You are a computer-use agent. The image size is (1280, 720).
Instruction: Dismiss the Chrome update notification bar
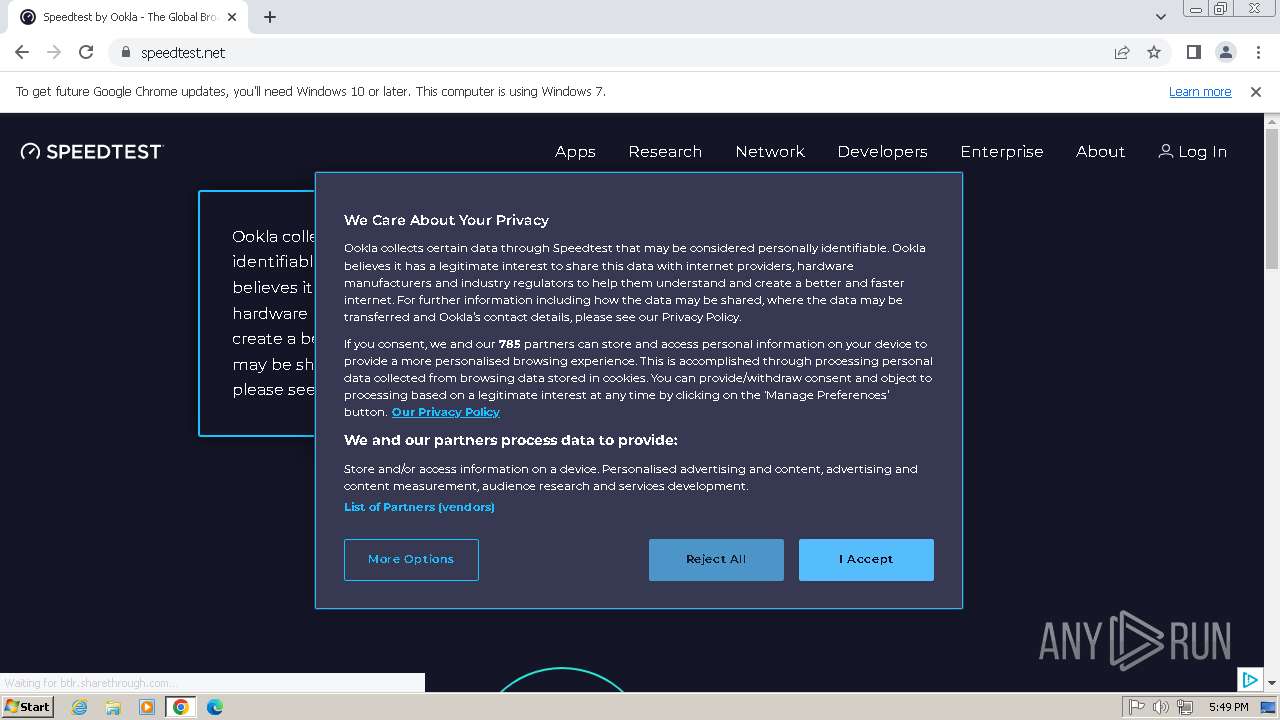(x=1256, y=92)
